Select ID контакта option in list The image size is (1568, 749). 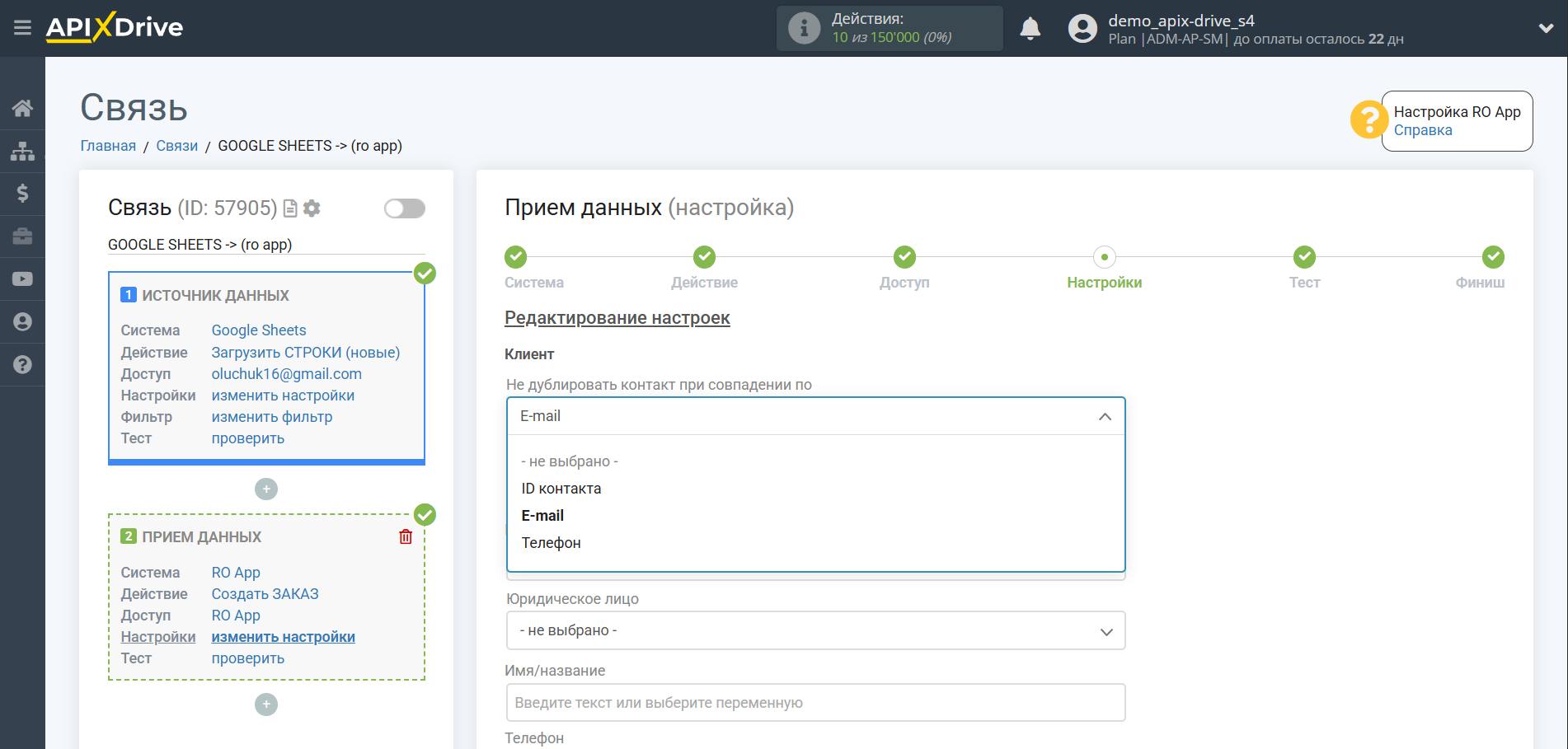tap(561, 489)
